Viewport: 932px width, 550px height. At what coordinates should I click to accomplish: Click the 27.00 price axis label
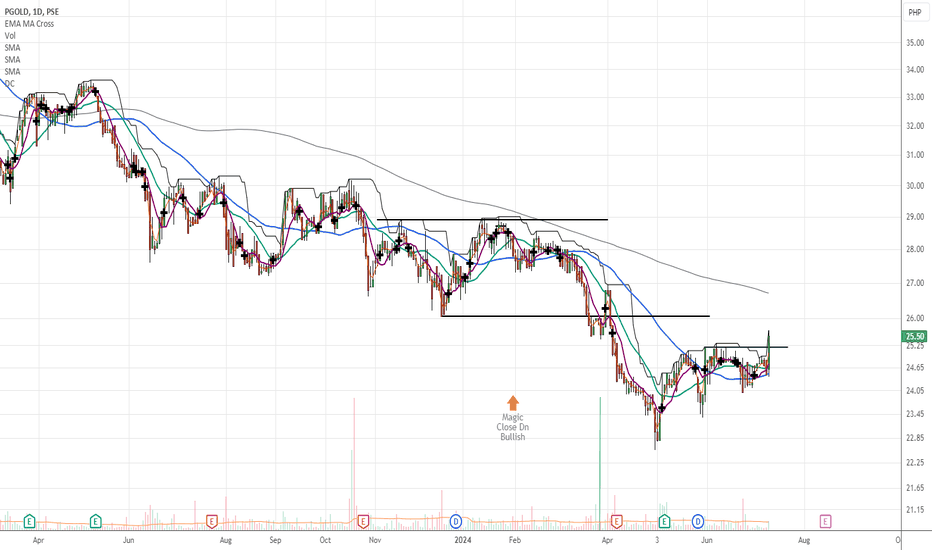915,283
